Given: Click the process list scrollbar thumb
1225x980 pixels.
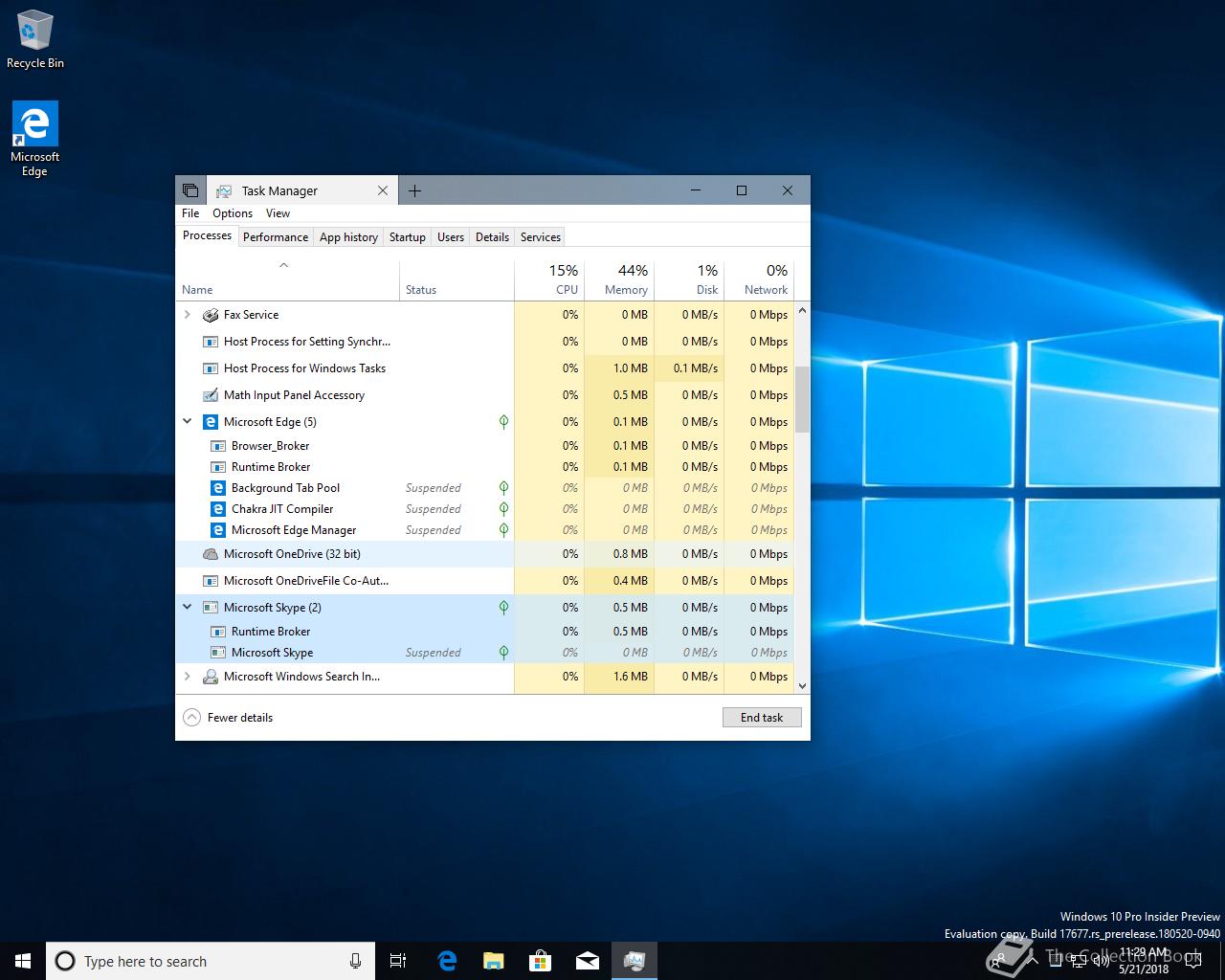Looking at the screenshot, I should (802, 399).
